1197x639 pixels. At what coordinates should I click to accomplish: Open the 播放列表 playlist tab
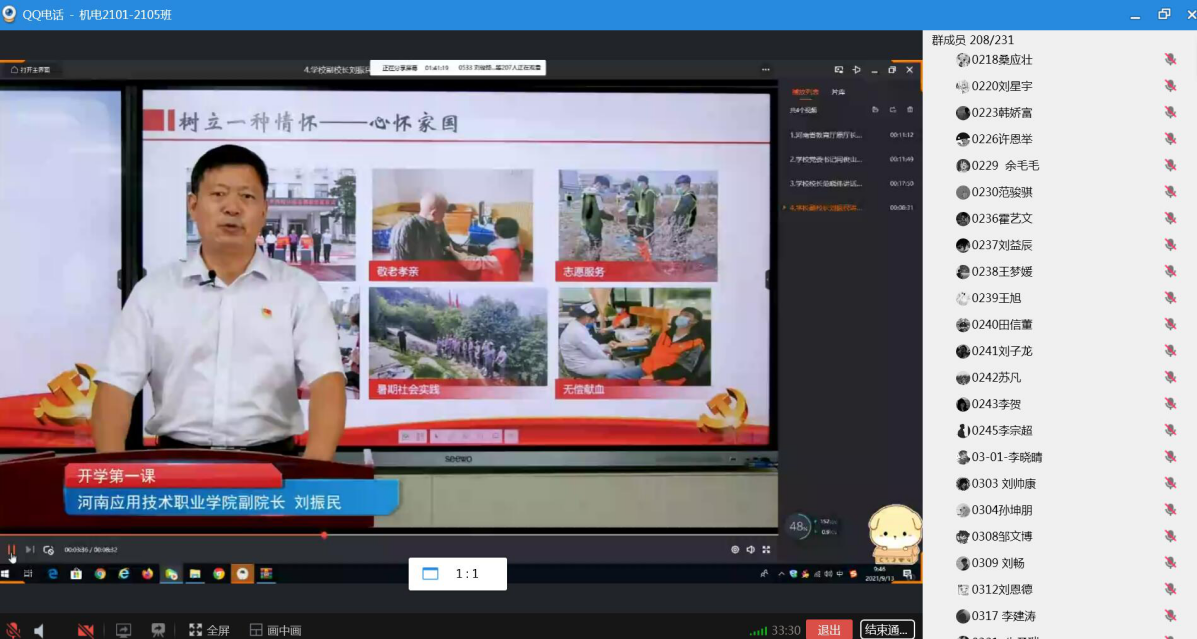805,92
